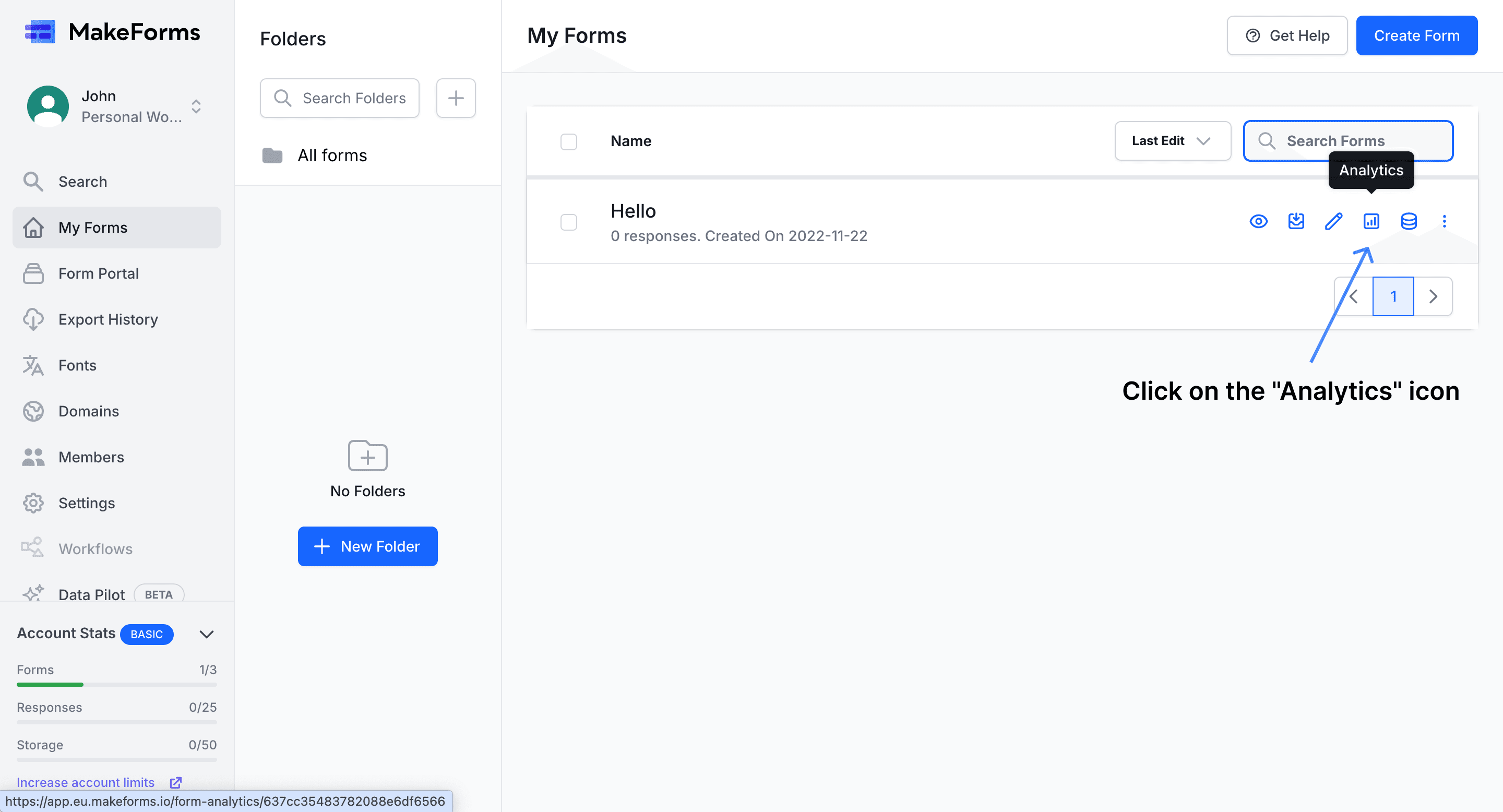Open the database responses icon for Hello

tap(1409, 221)
